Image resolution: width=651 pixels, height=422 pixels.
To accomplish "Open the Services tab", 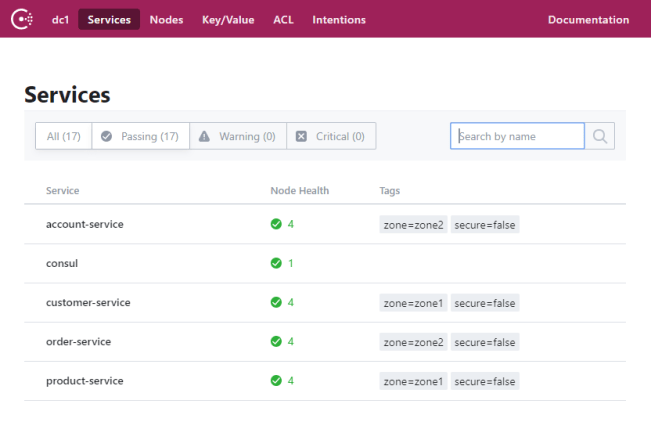I will point(109,20).
